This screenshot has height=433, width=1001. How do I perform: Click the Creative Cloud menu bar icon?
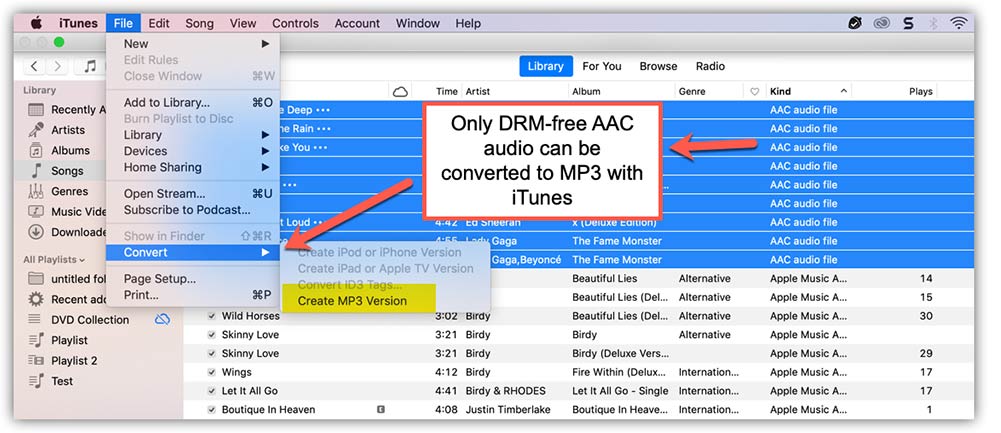(882, 24)
